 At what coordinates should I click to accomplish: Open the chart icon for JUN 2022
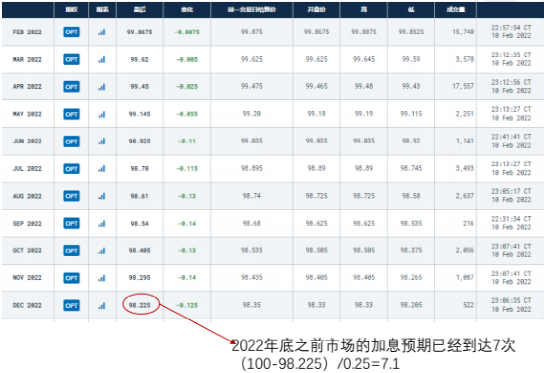coord(102,141)
